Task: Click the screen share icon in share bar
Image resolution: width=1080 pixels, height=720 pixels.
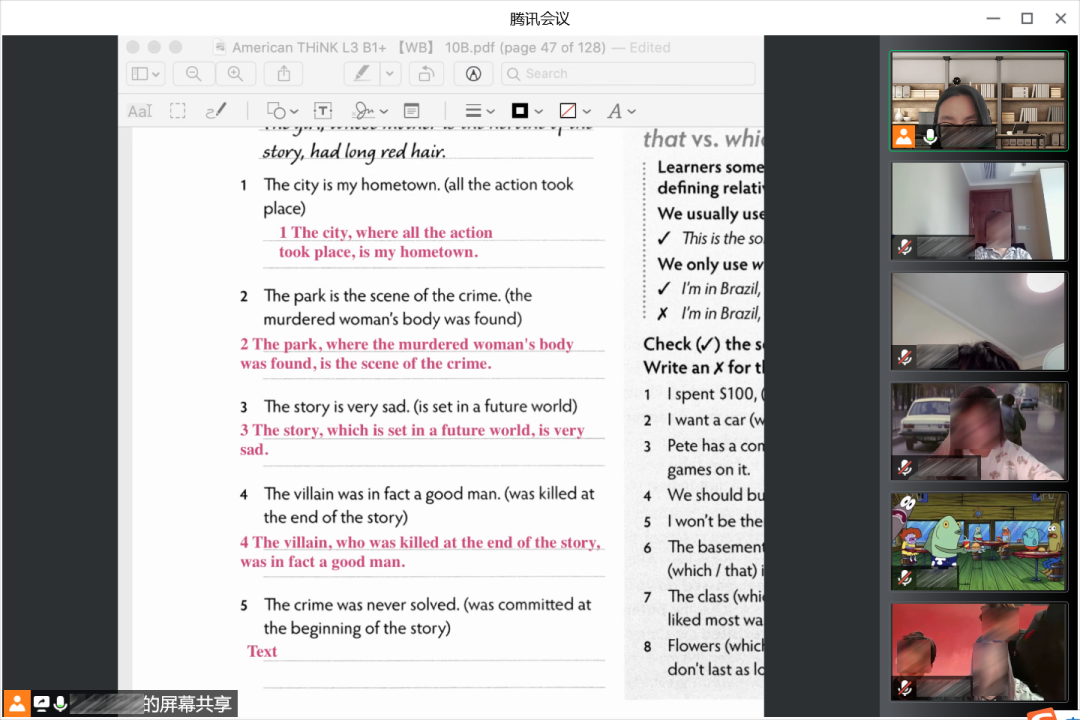Action: [41, 703]
